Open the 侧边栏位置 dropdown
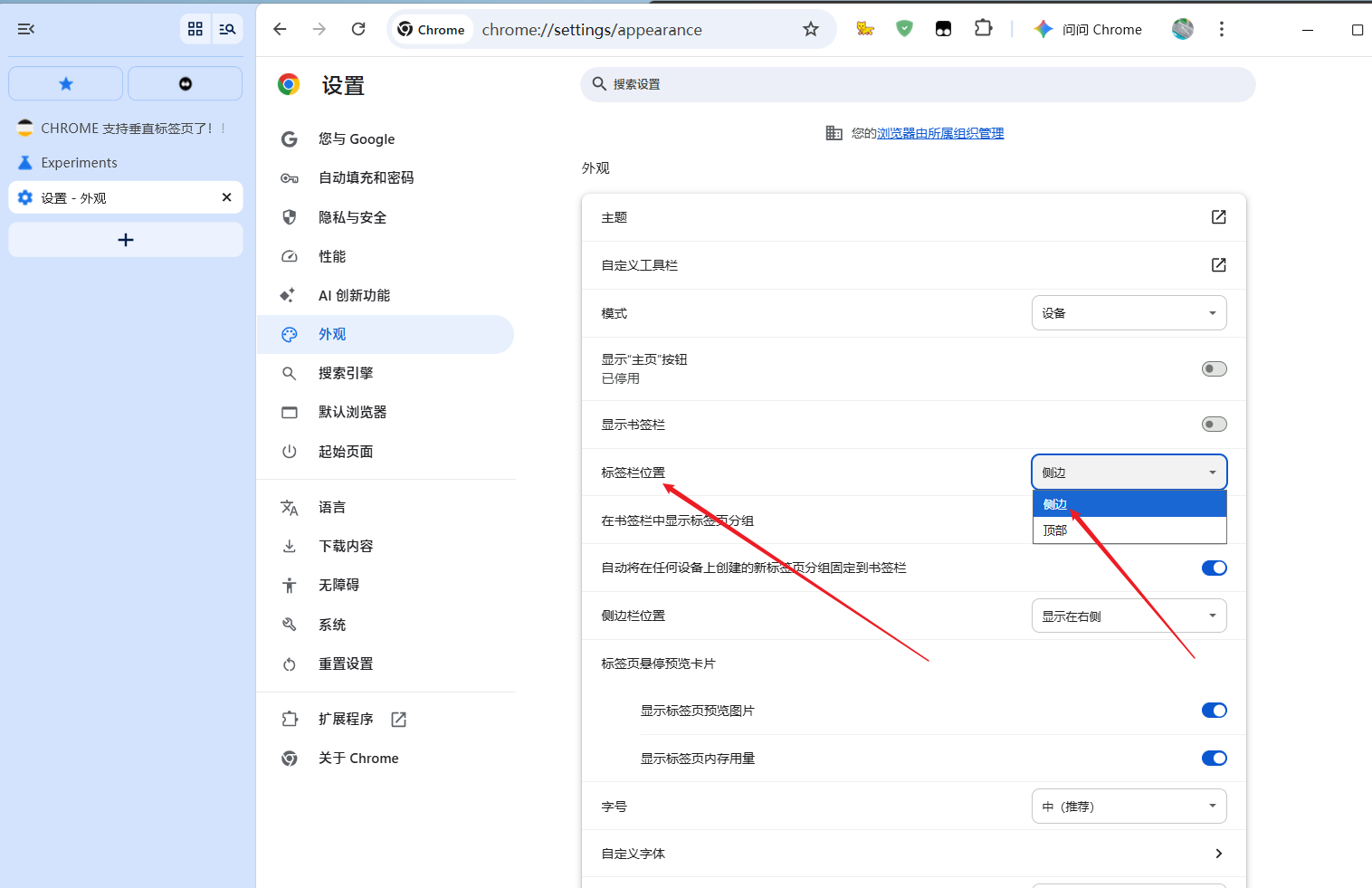Image resolution: width=1372 pixels, height=888 pixels. pos(1129,616)
